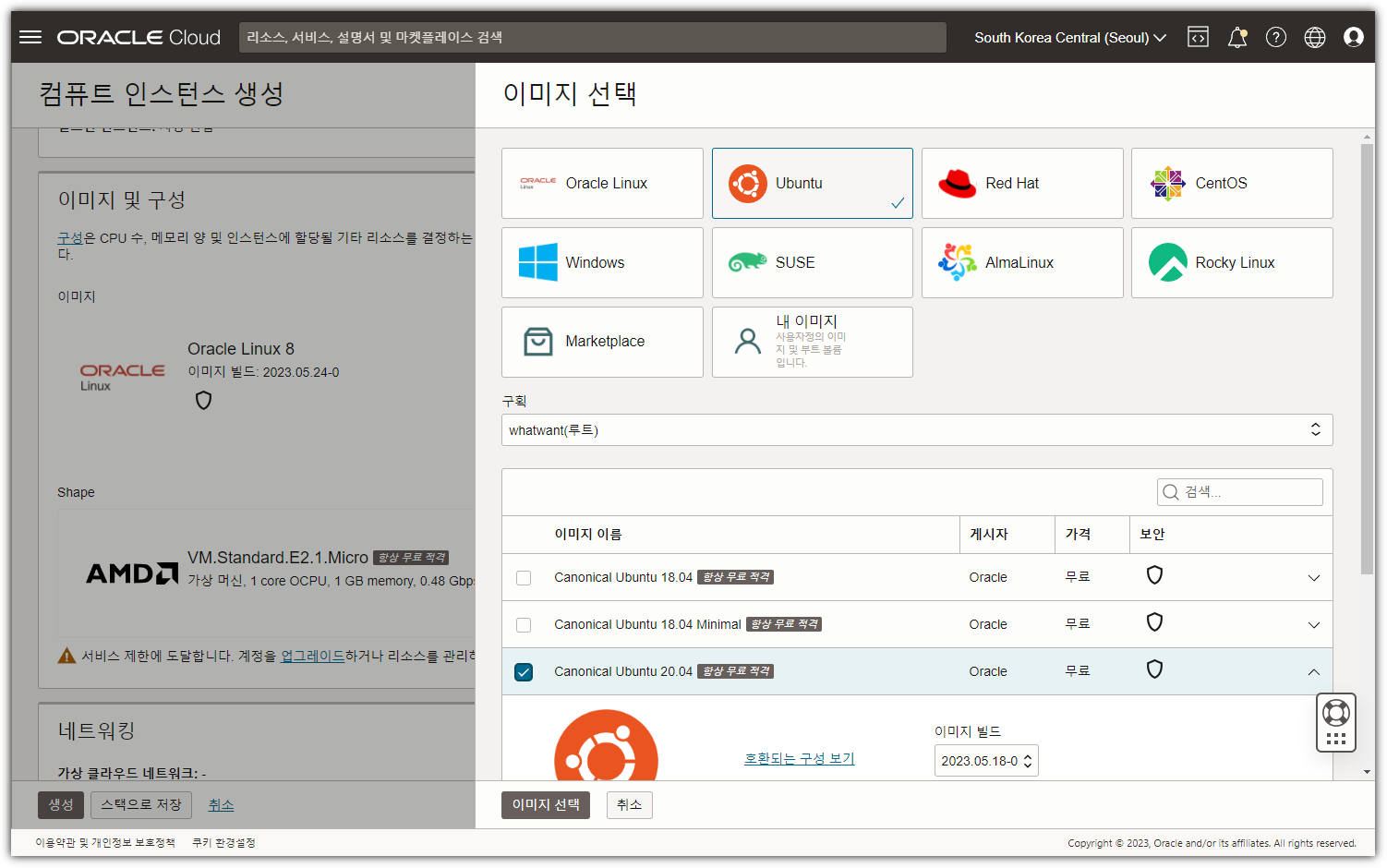The image size is (1387, 868).
Task: Select the 내 이미지 (my images) card
Action: 813,342
